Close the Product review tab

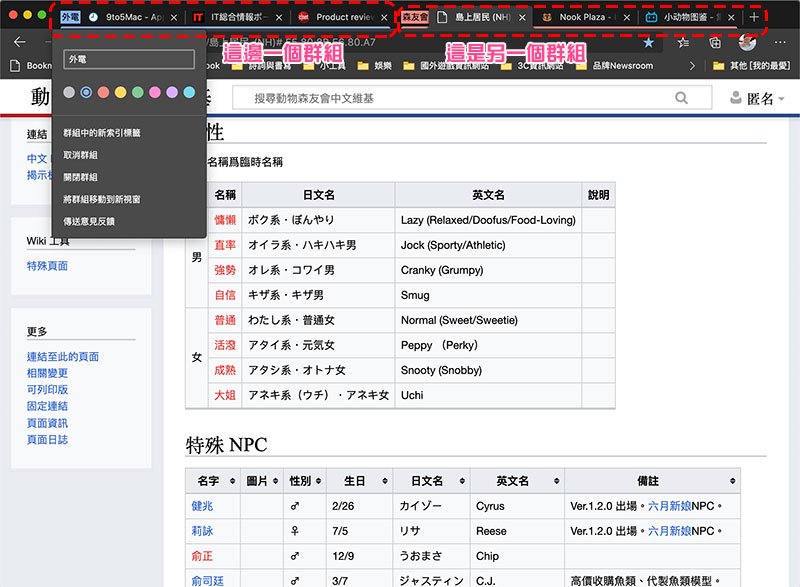pyautogui.click(x=380, y=18)
